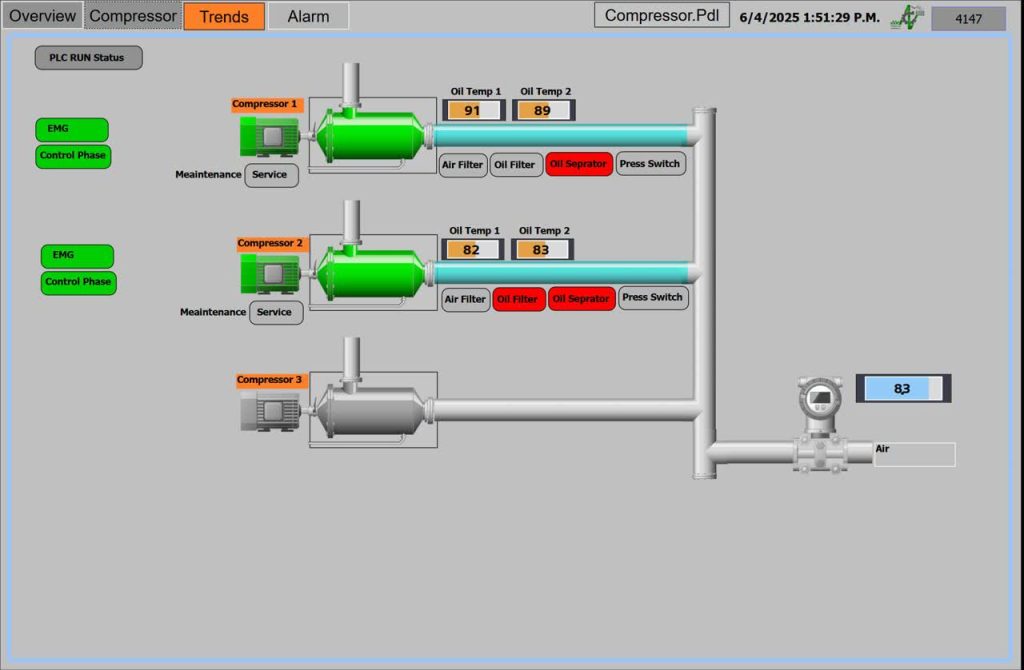Click the green logo in header
This screenshot has height=670, width=1024.
(x=907, y=17)
